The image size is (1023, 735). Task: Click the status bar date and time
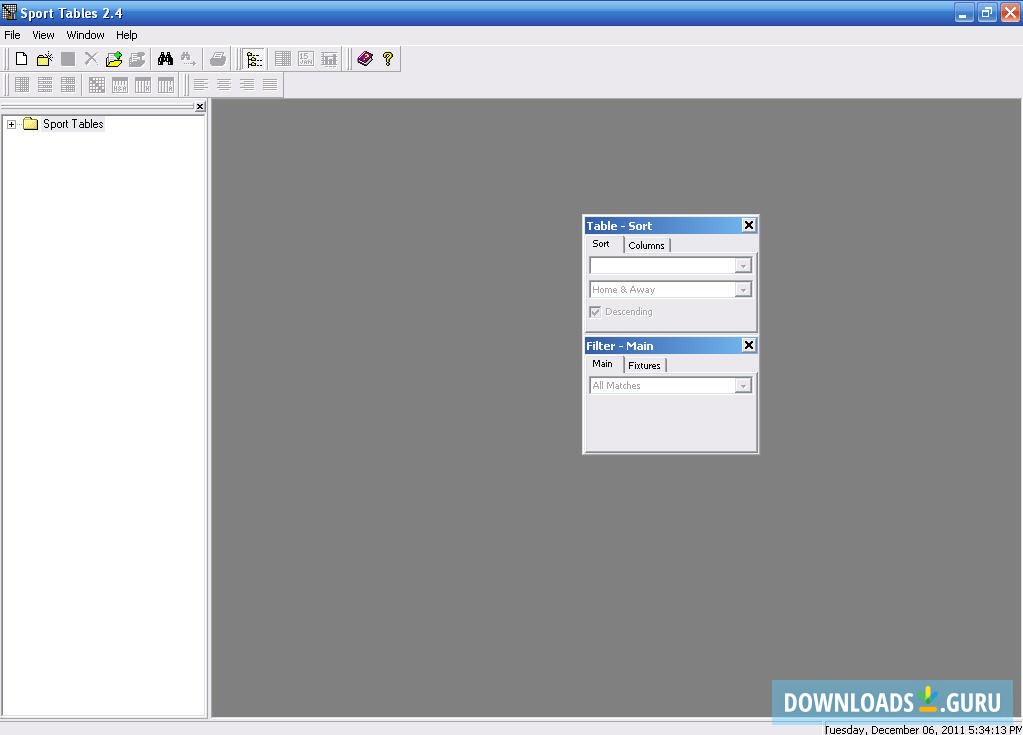pos(923,730)
